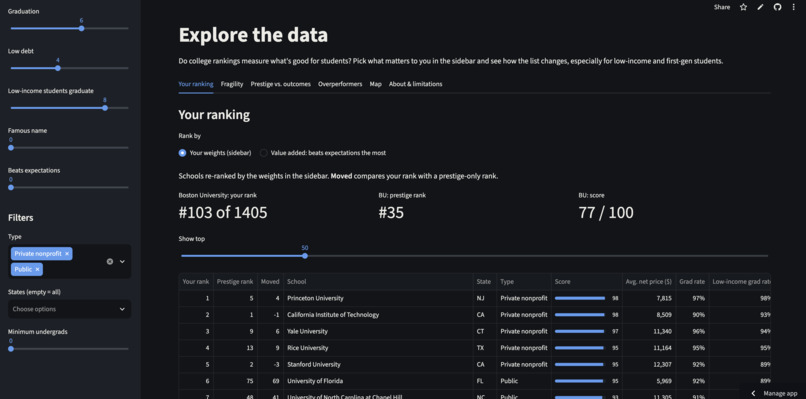
Task: Click the Low-income students graduate slider handle
Action: tap(105, 108)
